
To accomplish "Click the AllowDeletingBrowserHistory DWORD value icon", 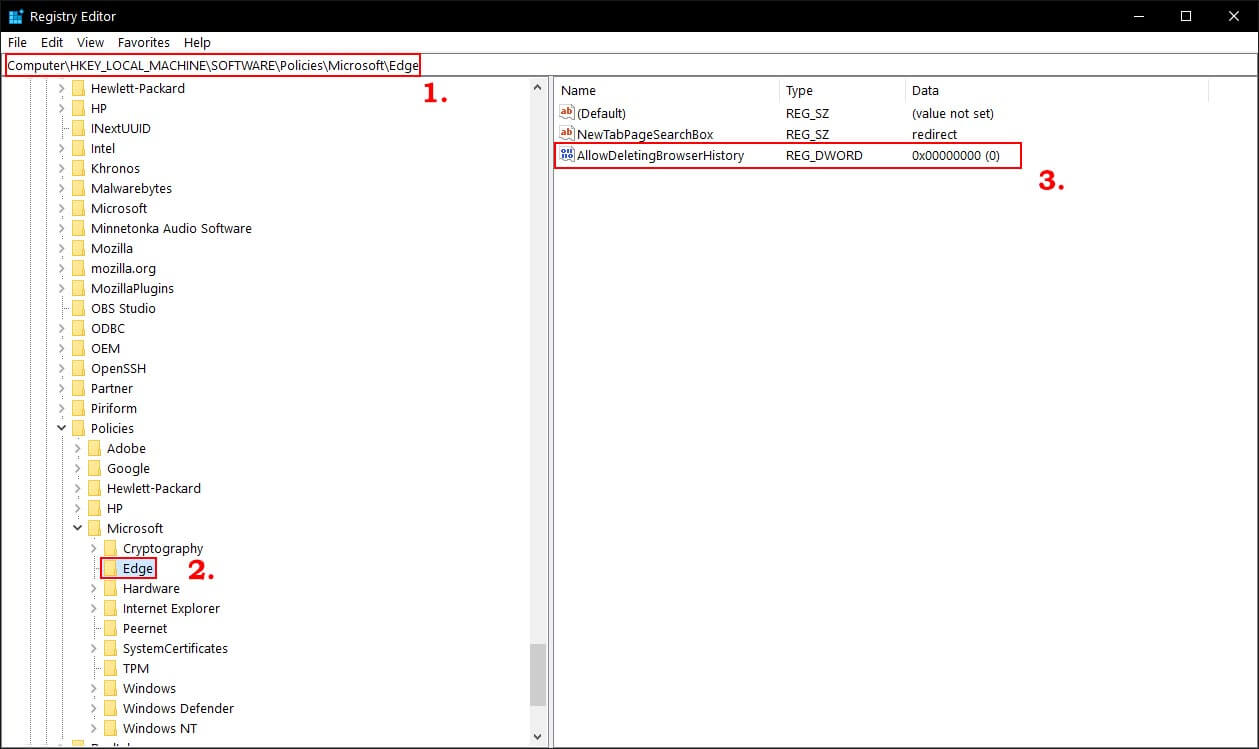I will 567,155.
